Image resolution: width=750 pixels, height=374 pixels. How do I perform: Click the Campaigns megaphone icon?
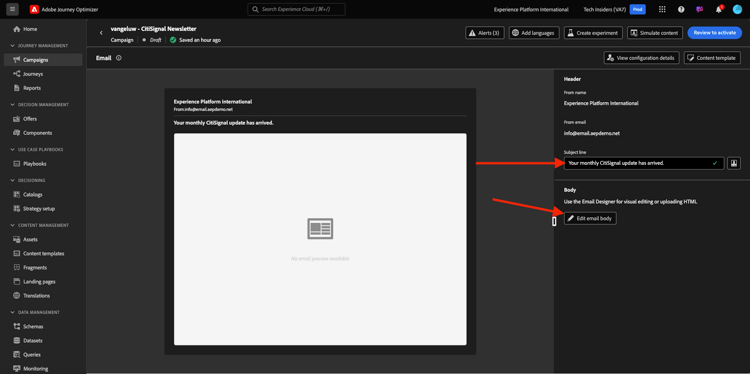17,60
